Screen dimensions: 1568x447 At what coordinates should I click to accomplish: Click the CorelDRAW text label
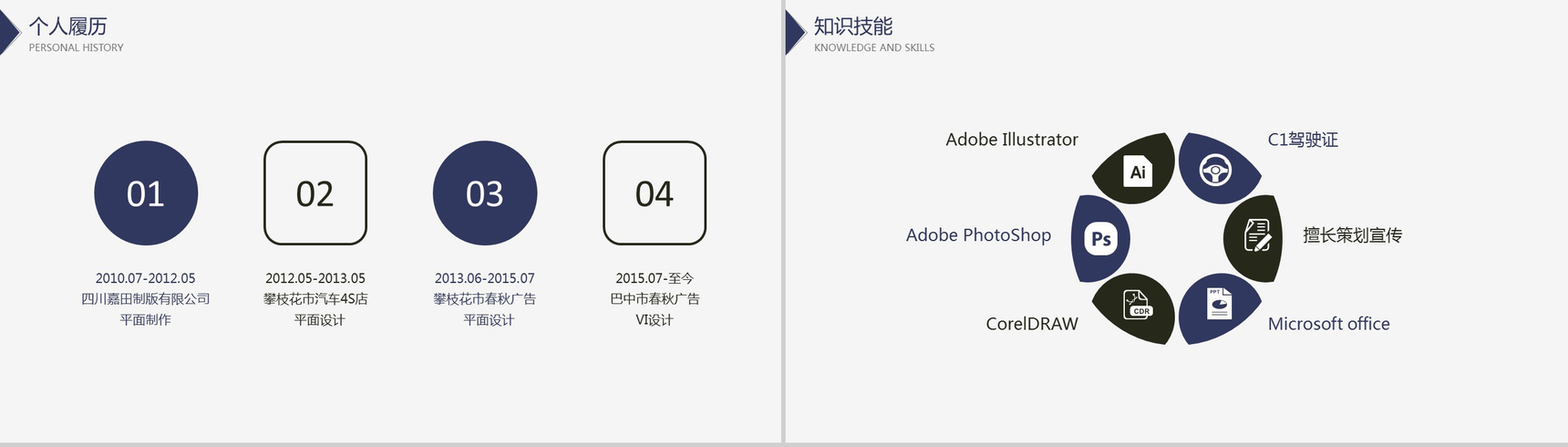pyautogui.click(x=1031, y=324)
